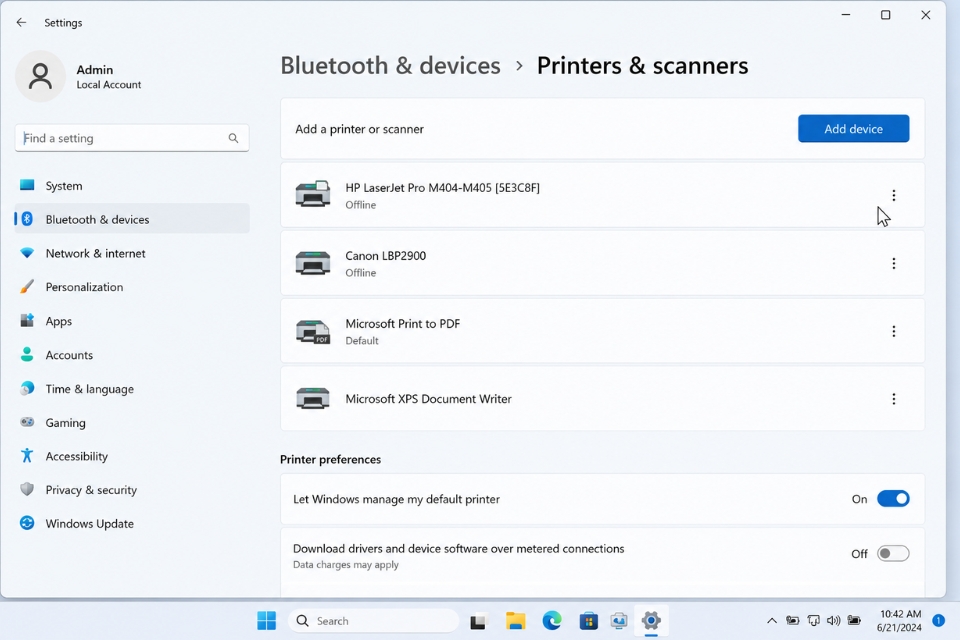960x640 pixels.
Task: Click the HP LaserJet Pro printer icon
Action: click(x=313, y=195)
